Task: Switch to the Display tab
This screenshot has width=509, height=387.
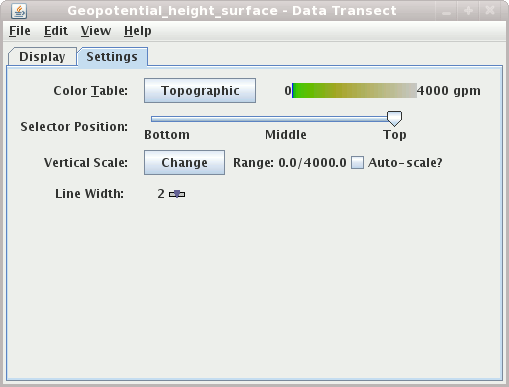Action: point(42,57)
